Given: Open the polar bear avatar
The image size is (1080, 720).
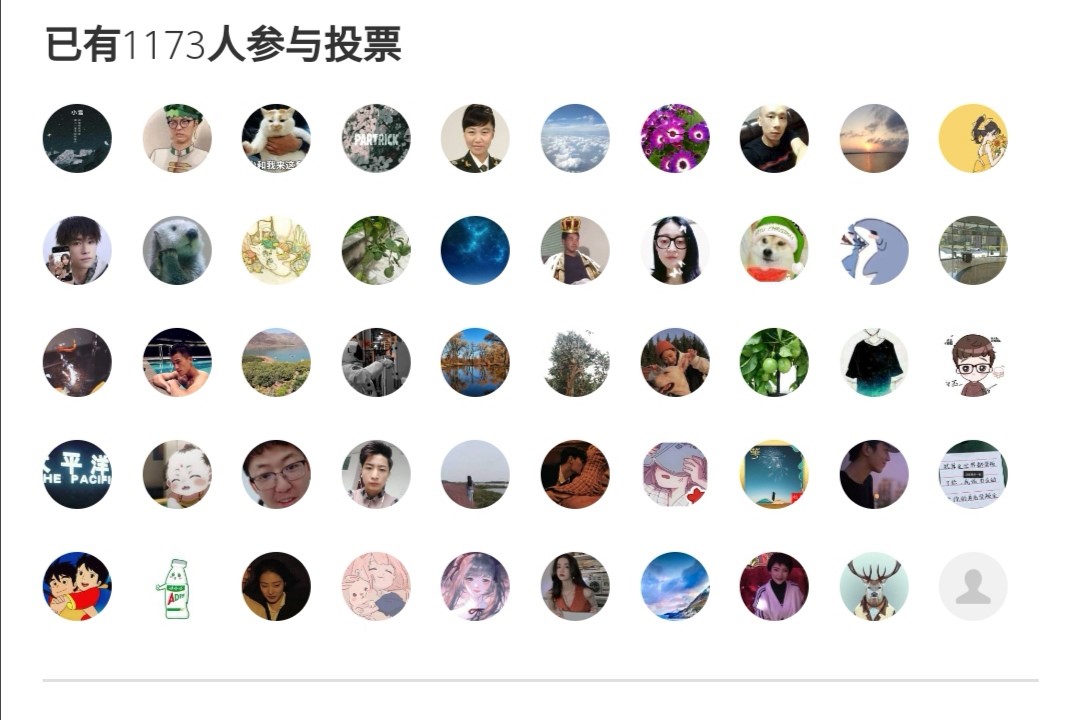Looking at the screenshot, I should pos(177,250).
